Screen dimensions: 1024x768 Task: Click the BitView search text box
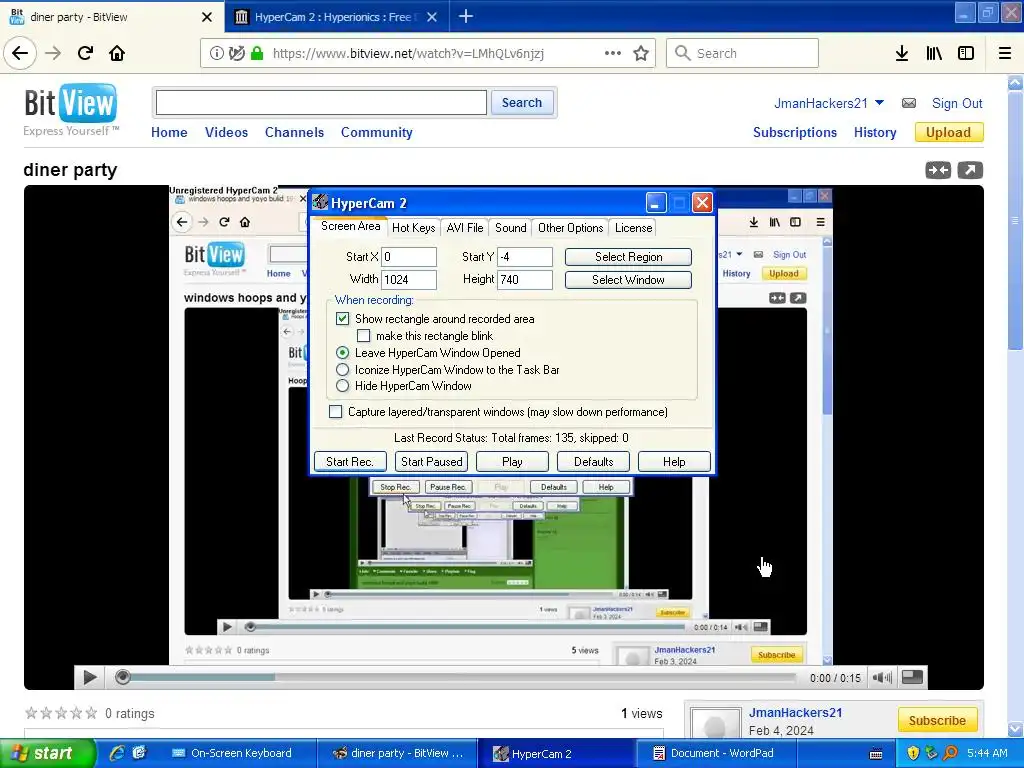[321, 103]
